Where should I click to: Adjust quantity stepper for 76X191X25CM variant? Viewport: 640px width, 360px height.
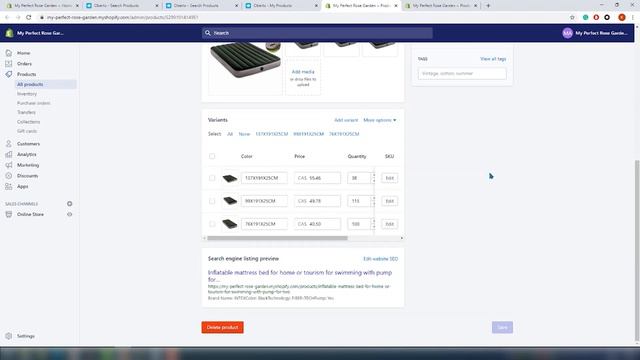[x=373, y=224]
